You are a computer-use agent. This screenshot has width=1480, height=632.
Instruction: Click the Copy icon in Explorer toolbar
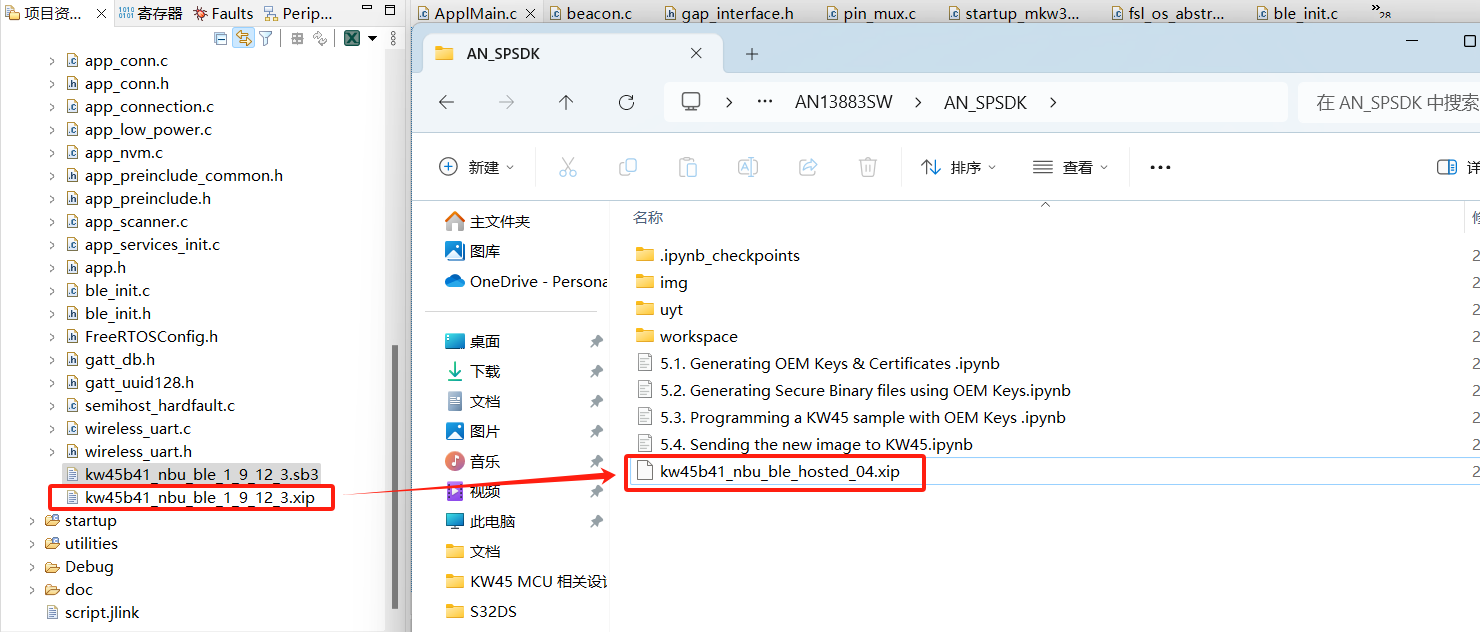(x=628, y=166)
